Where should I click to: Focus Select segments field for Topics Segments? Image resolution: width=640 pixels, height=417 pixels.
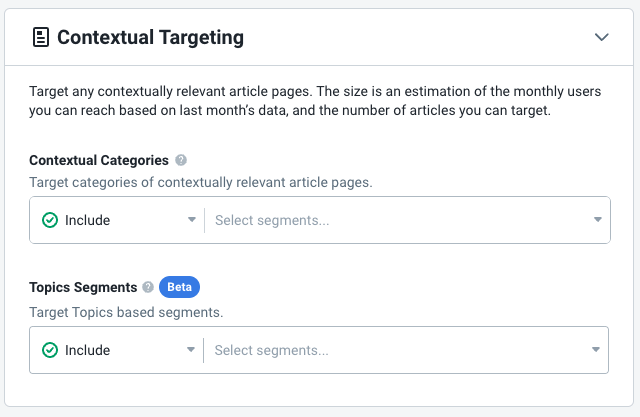[x=401, y=350]
